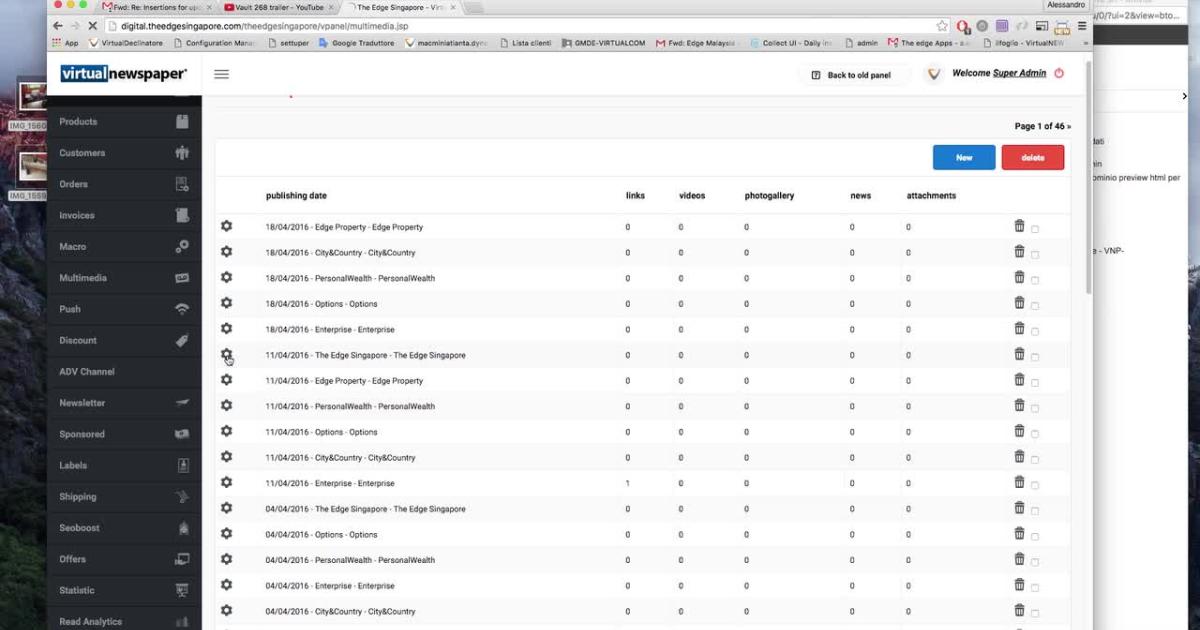Viewport: 1200px width, 630px height.
Task: Open Multimedia section in sidebar
Action: click(83, 278)
